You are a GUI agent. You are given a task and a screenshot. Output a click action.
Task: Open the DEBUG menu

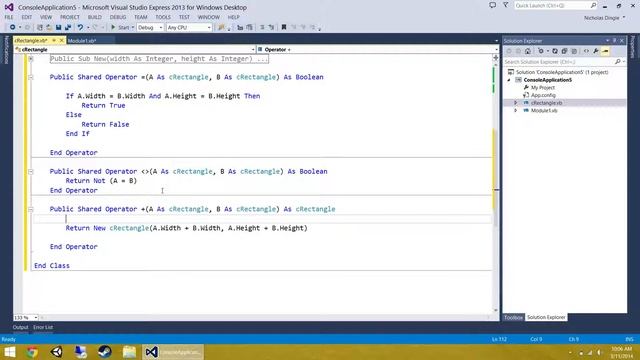[118, 17]
